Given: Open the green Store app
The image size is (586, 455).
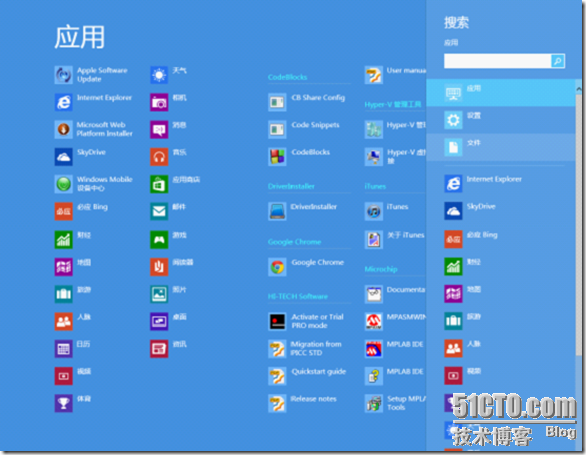Looking at the screenshot, I should (x=175, y=184).
